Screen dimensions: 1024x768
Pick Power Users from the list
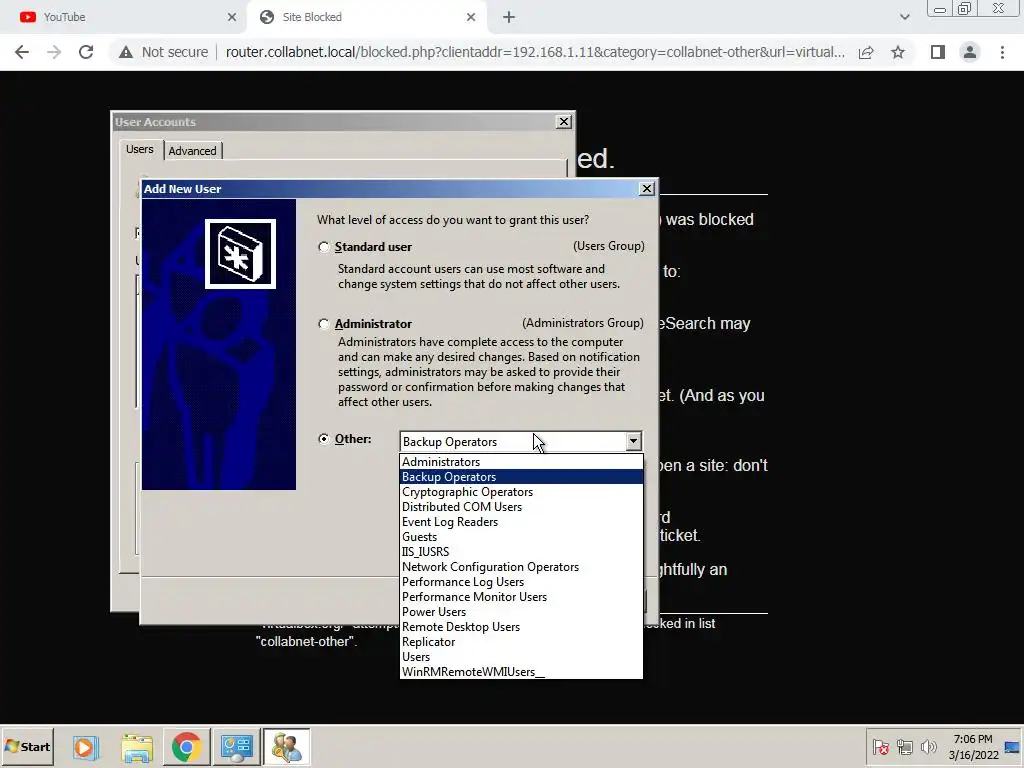click(x=521, y=612)
